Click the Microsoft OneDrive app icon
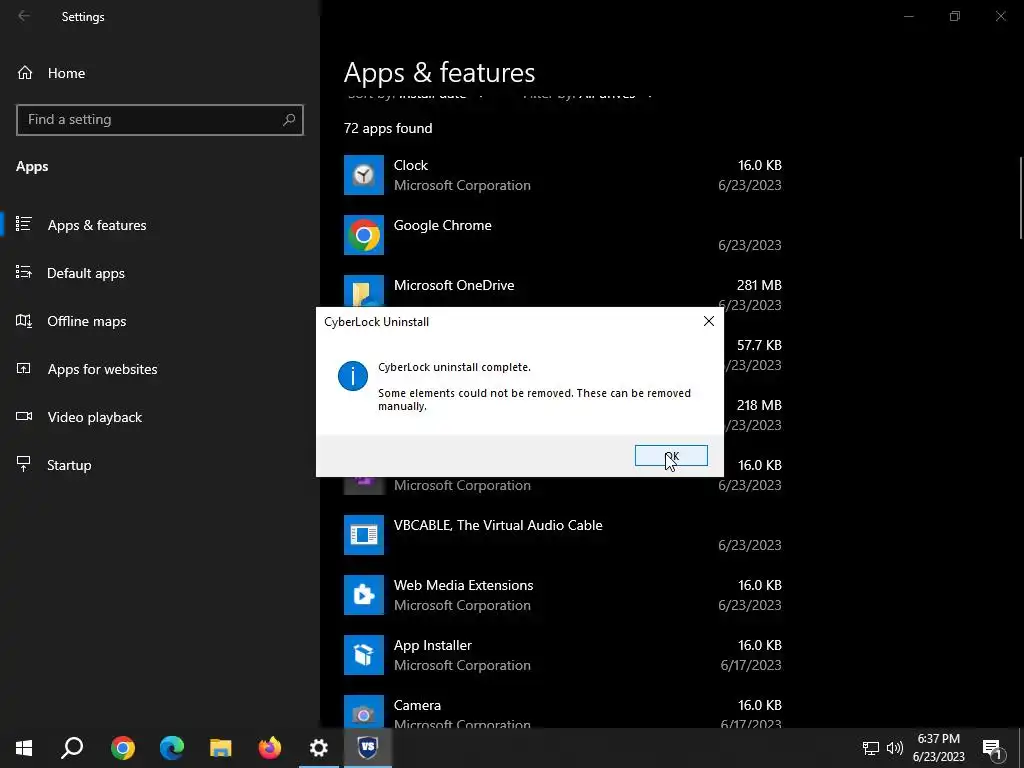Screen dimensions: 1024x768 pos(364,291)
